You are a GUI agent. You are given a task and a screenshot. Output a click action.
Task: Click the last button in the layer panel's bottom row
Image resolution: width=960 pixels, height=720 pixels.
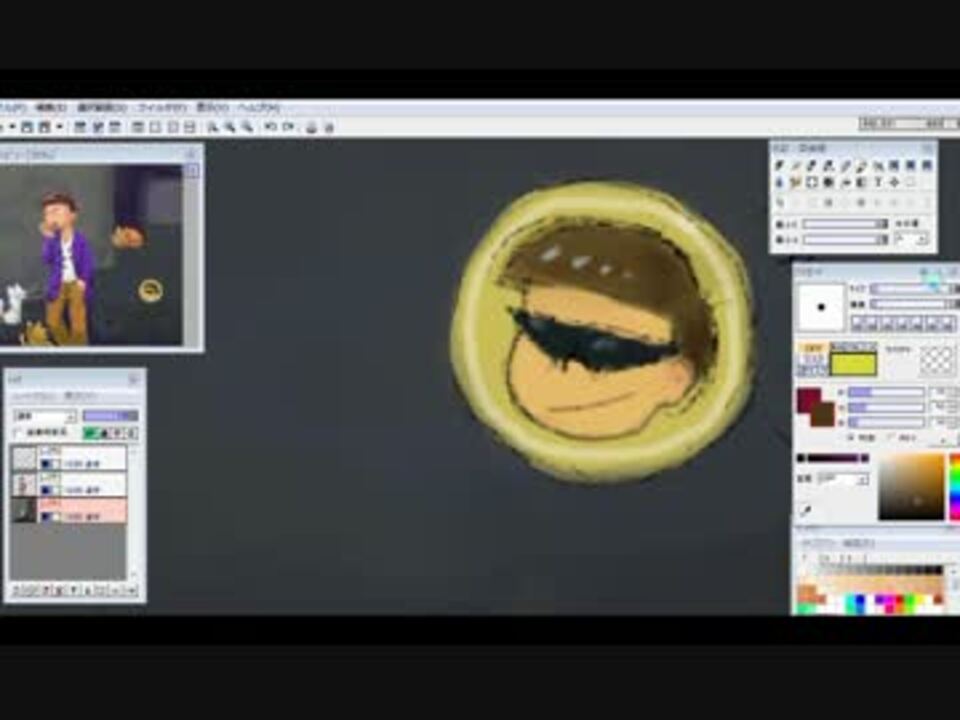click(x=131, y=590)
